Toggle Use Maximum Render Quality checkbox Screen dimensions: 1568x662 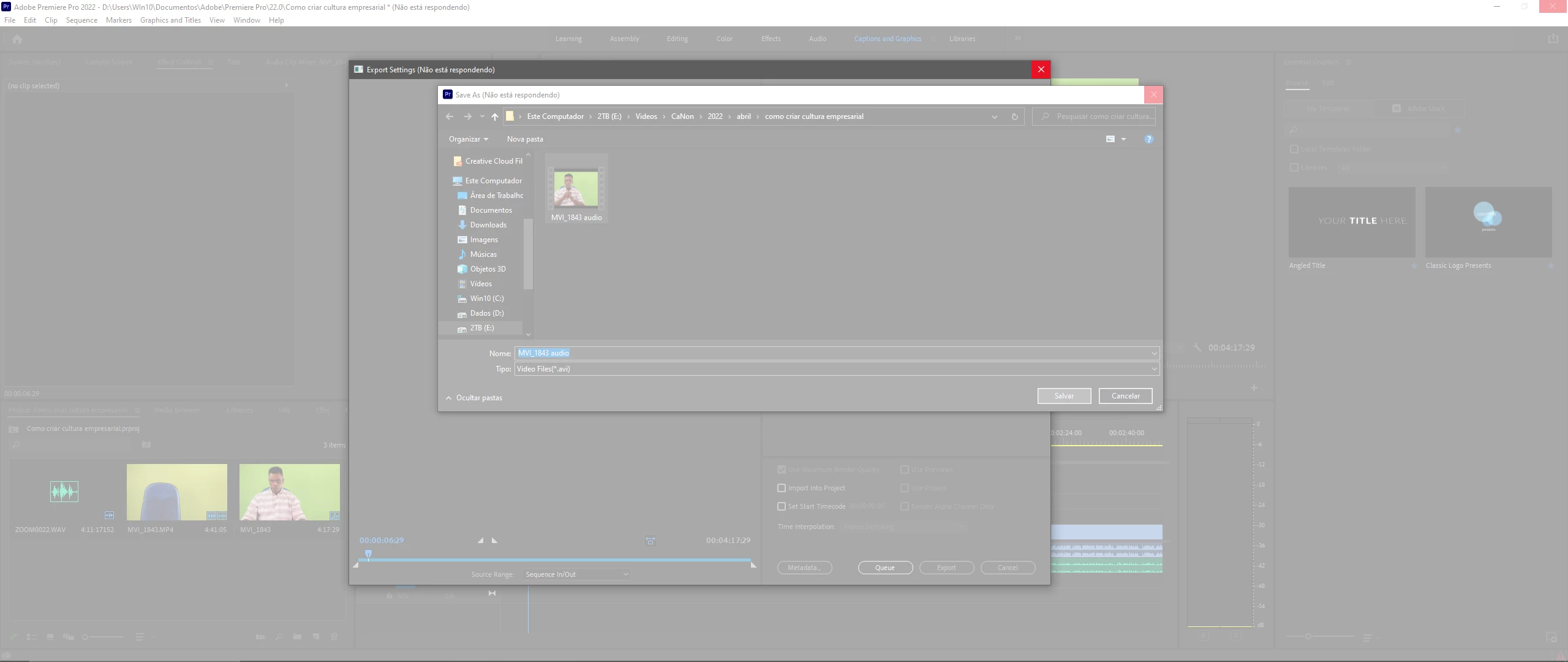(782, 470)
